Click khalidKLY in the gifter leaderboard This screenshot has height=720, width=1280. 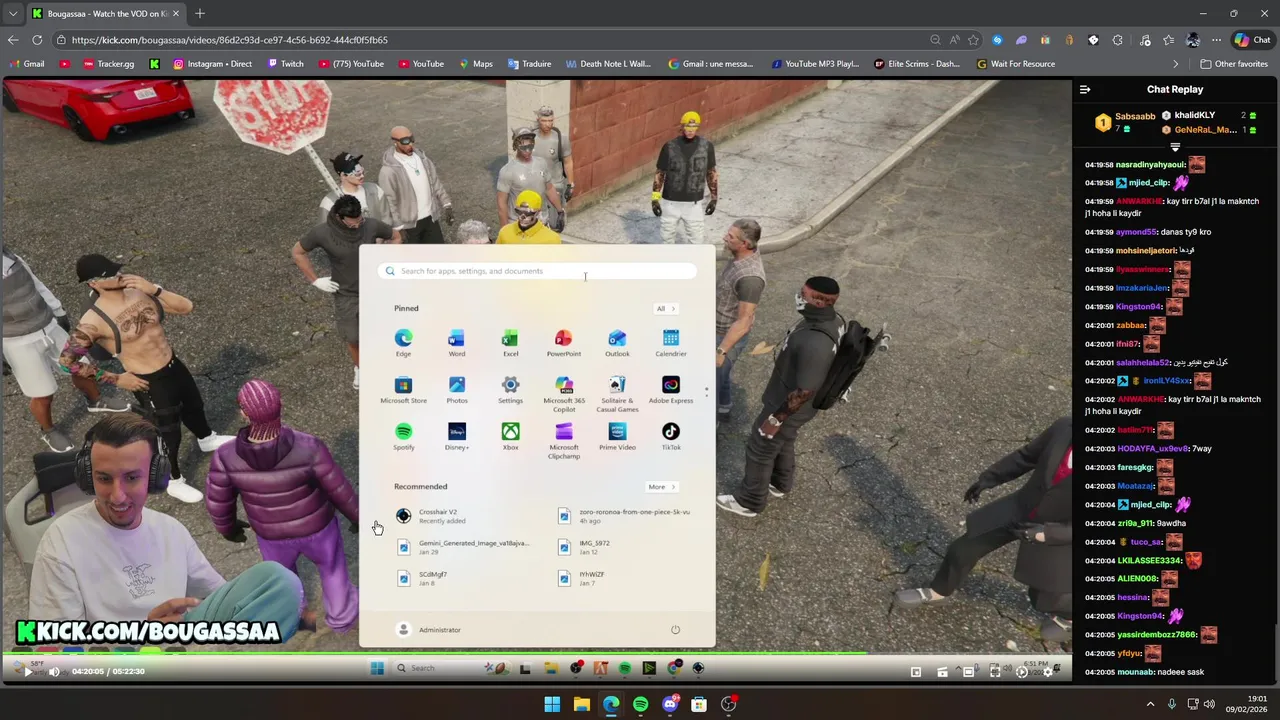[x=1195, y=116]
